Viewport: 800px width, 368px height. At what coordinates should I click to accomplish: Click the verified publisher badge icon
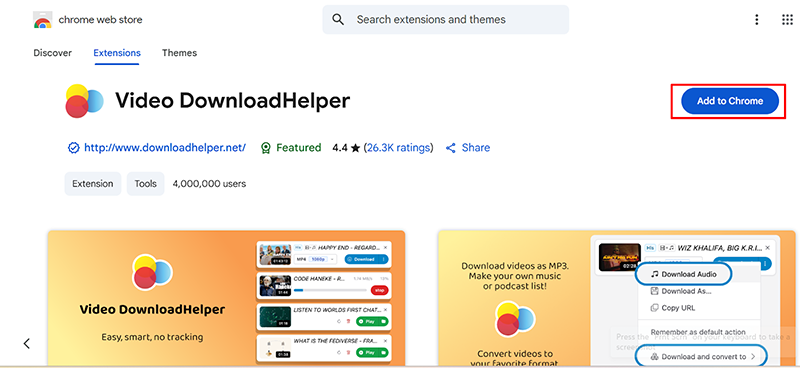(x=73, y=148)
